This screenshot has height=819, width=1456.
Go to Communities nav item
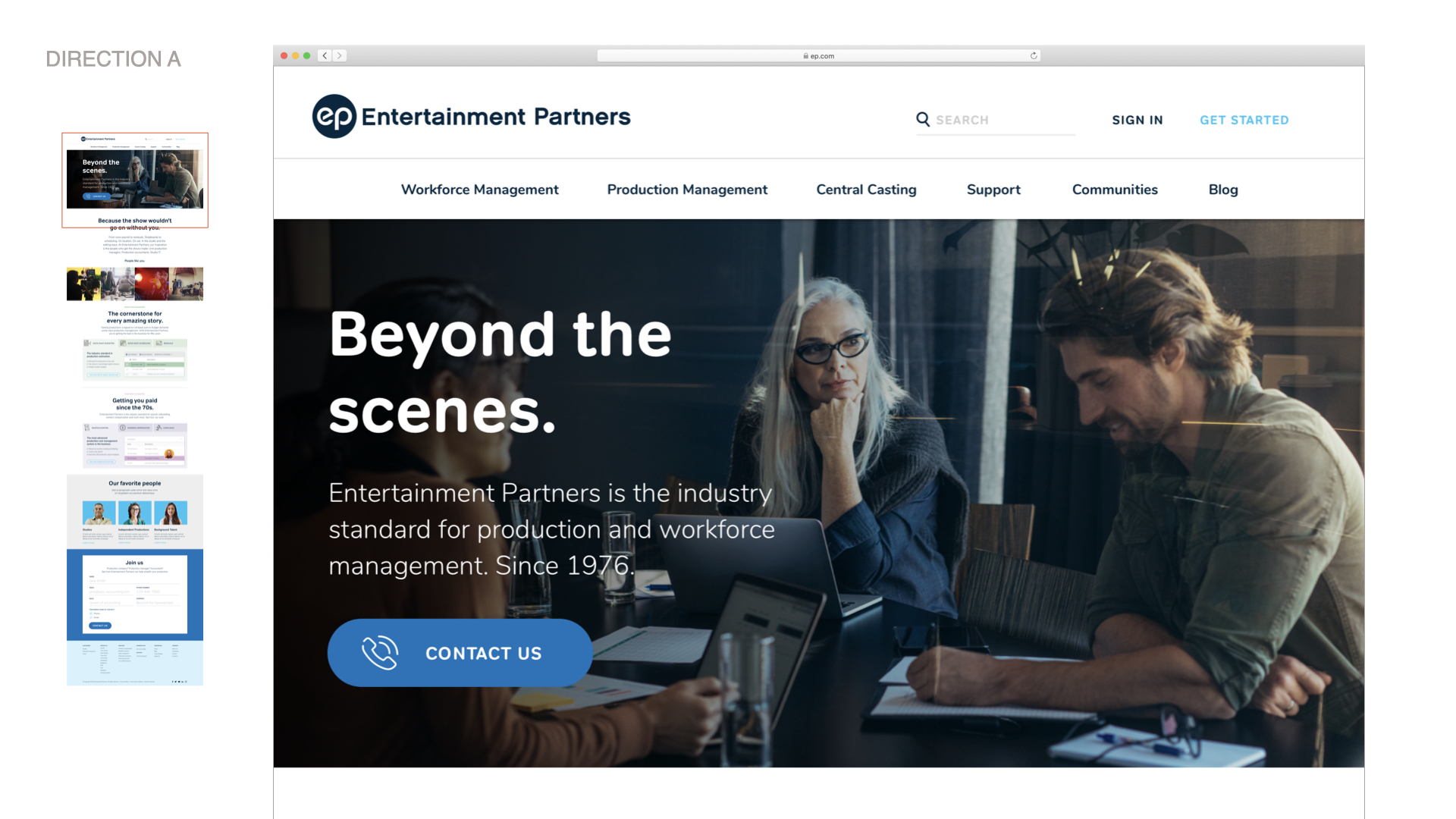(1115, 190)
